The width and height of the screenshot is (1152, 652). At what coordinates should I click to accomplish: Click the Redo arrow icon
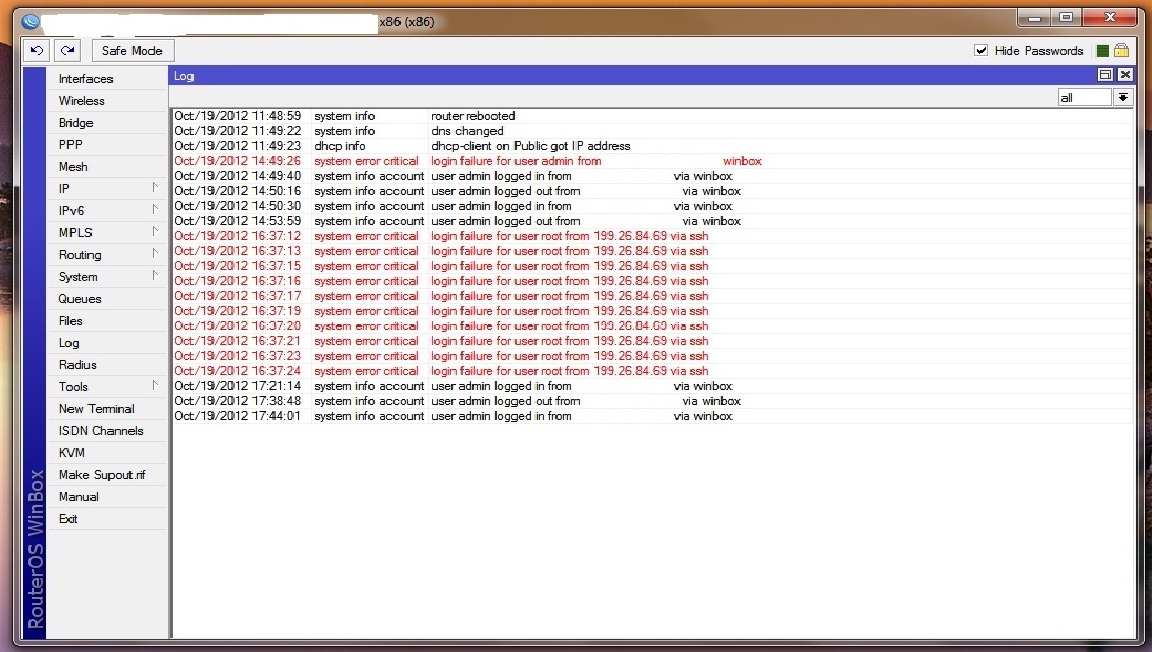pos(67,50)
